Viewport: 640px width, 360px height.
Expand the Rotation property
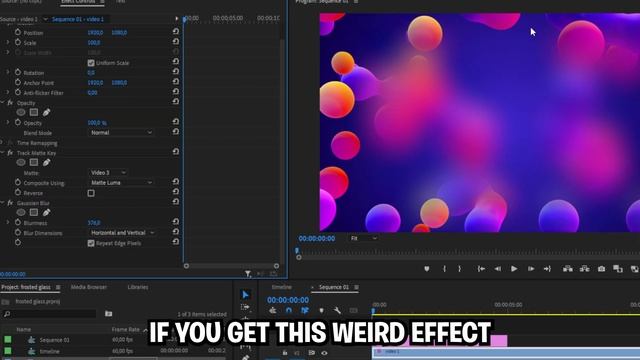point(7,72)
